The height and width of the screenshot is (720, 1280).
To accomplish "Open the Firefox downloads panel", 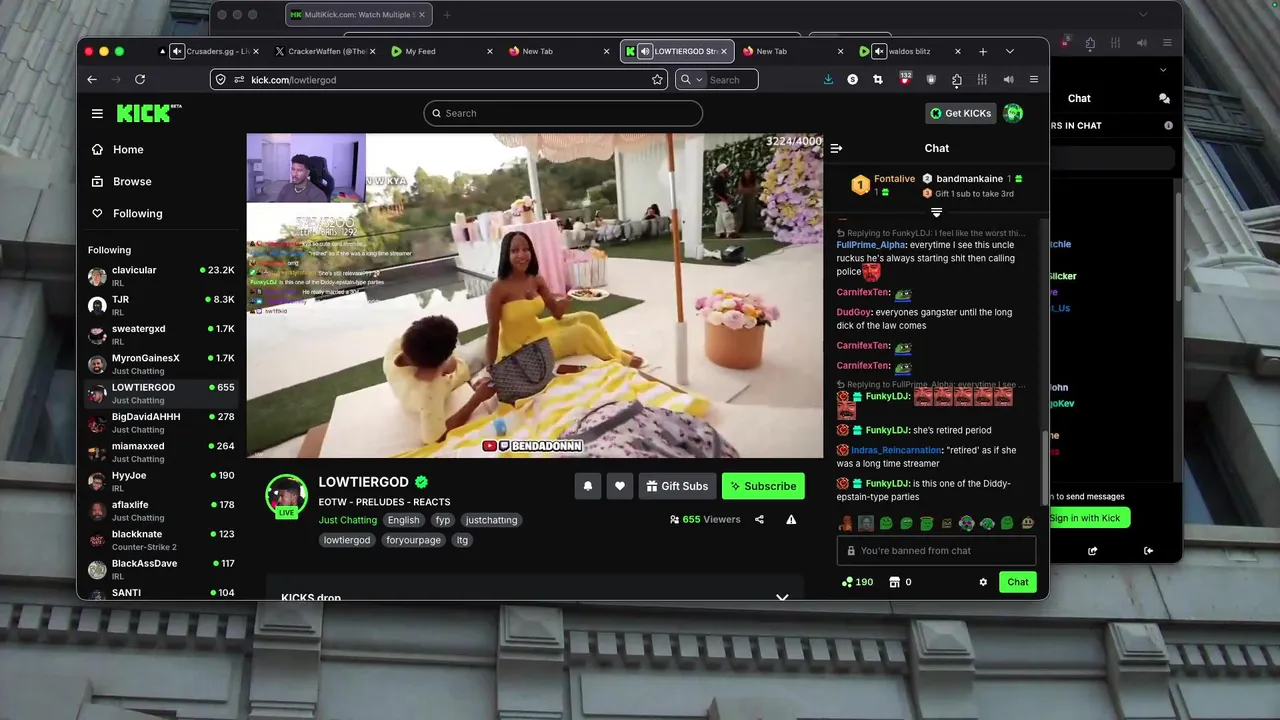I will (828, 79).
